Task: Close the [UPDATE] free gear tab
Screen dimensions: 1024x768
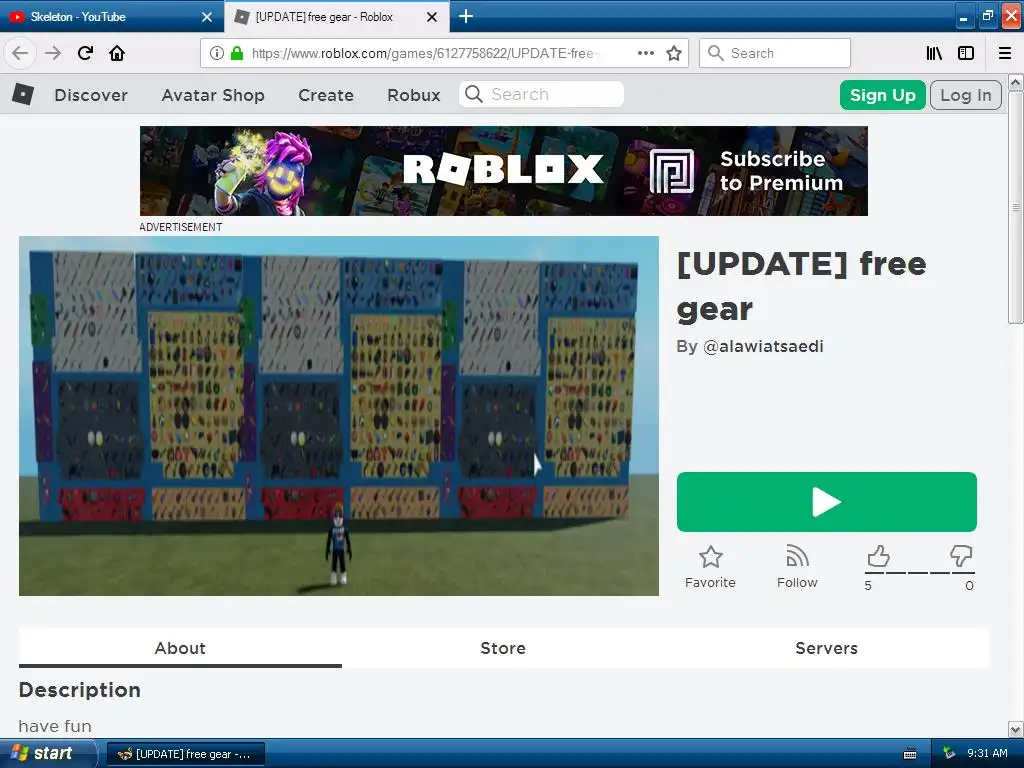Action: click(x=432, y=17)
